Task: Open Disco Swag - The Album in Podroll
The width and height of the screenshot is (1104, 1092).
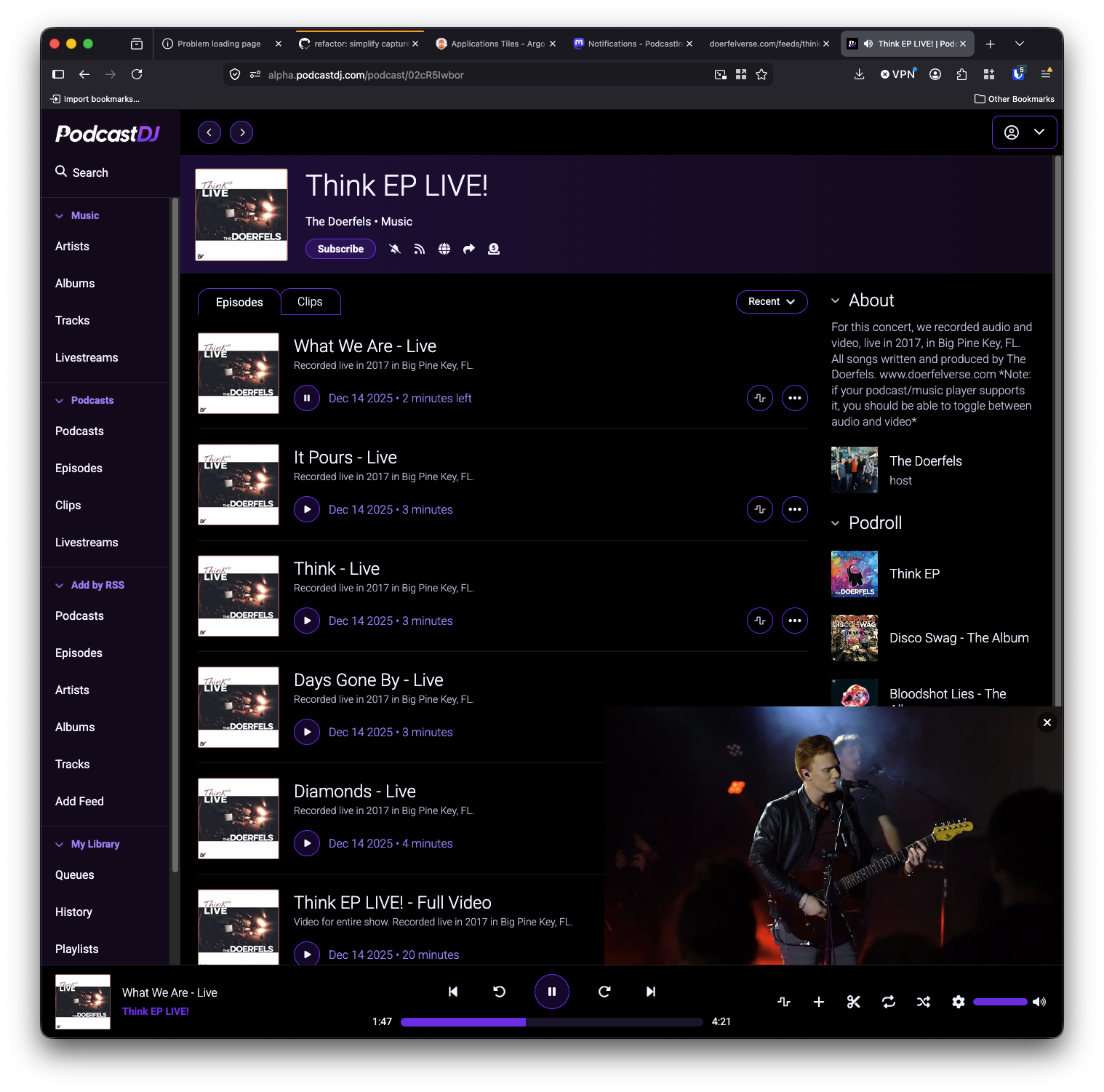Action: click(959, 638)
